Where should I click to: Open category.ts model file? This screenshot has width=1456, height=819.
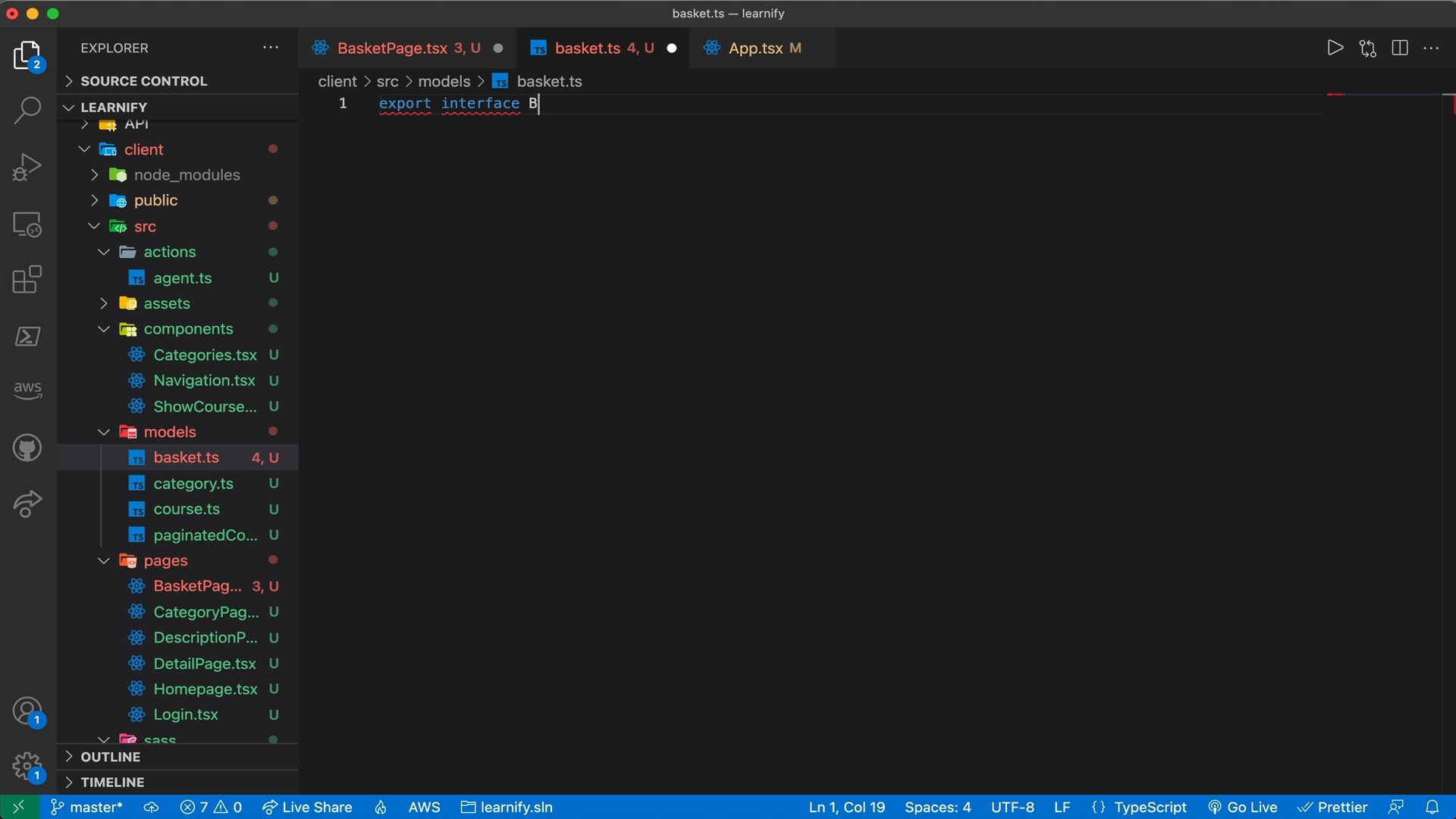click(x=193, y=483)
